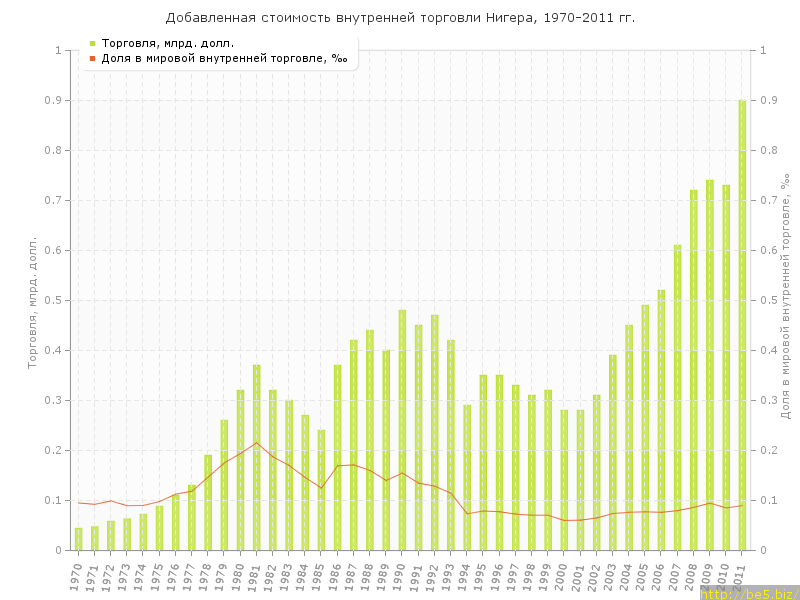Select the 1981 bar
Image resolution: width=800 pixels, height=600 pixels.
256,458
